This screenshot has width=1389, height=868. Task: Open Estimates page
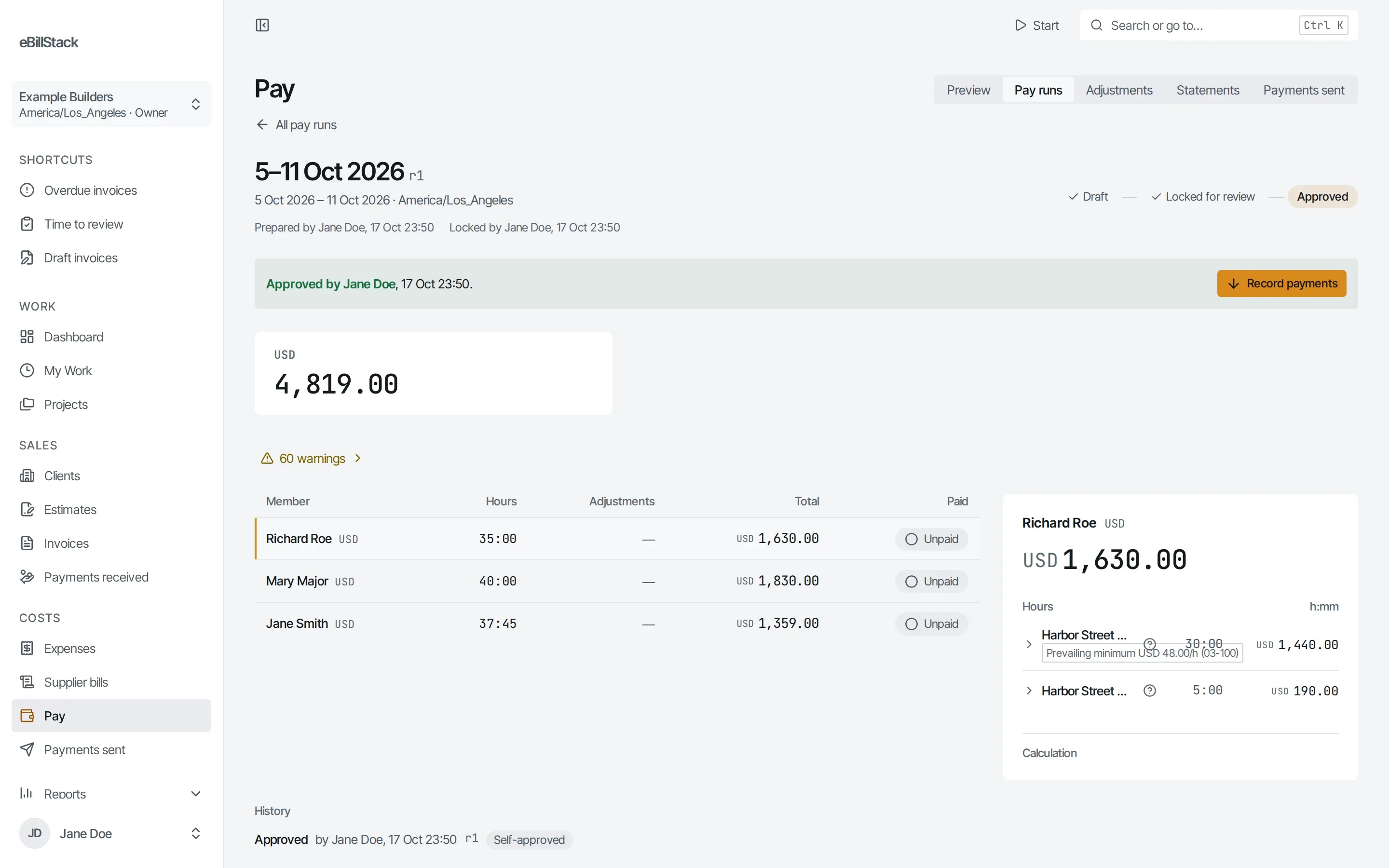111,510
